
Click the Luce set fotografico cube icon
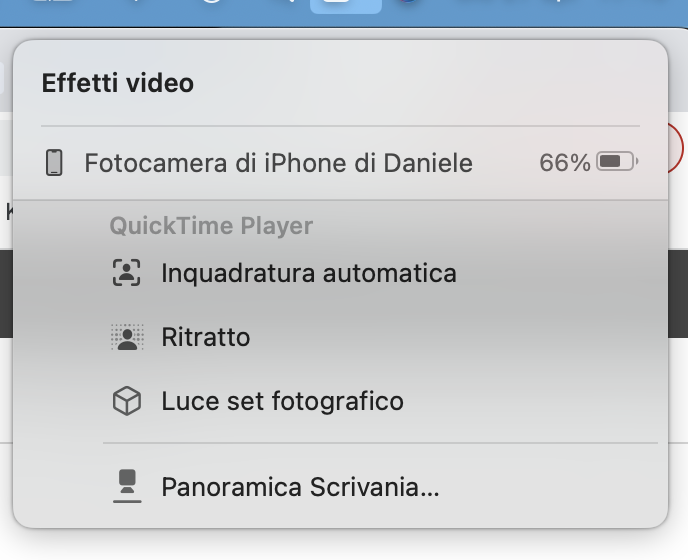coord(126,402)
